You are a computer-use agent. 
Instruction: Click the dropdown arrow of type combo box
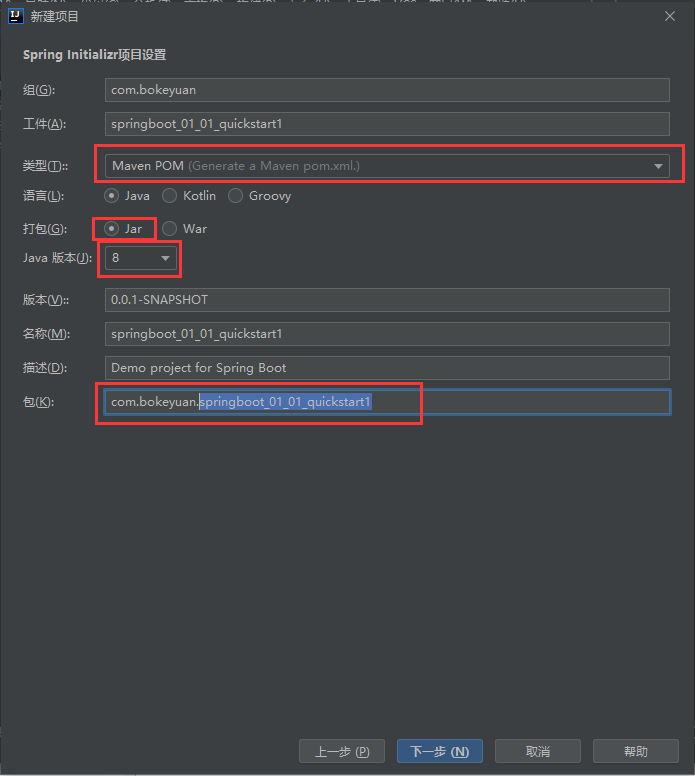coord(659,166)
